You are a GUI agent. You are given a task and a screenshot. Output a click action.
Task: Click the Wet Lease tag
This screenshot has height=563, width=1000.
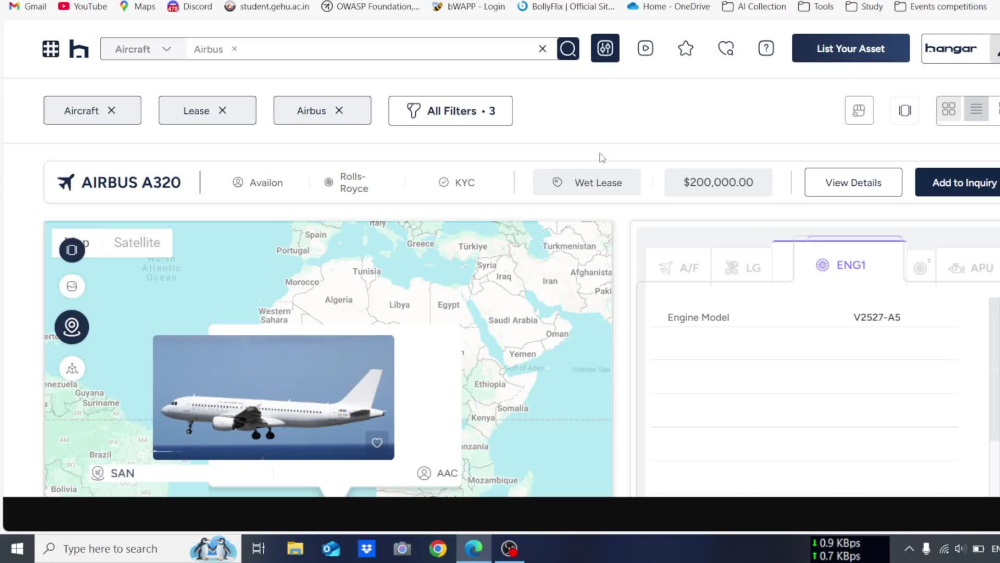click(x=587, y=182)
